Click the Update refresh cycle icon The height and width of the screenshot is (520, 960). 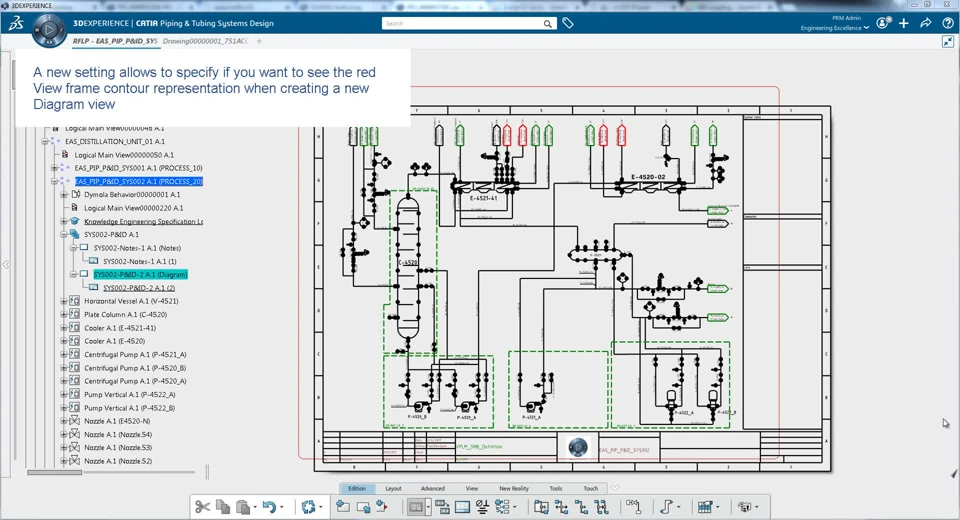point(308,507)
